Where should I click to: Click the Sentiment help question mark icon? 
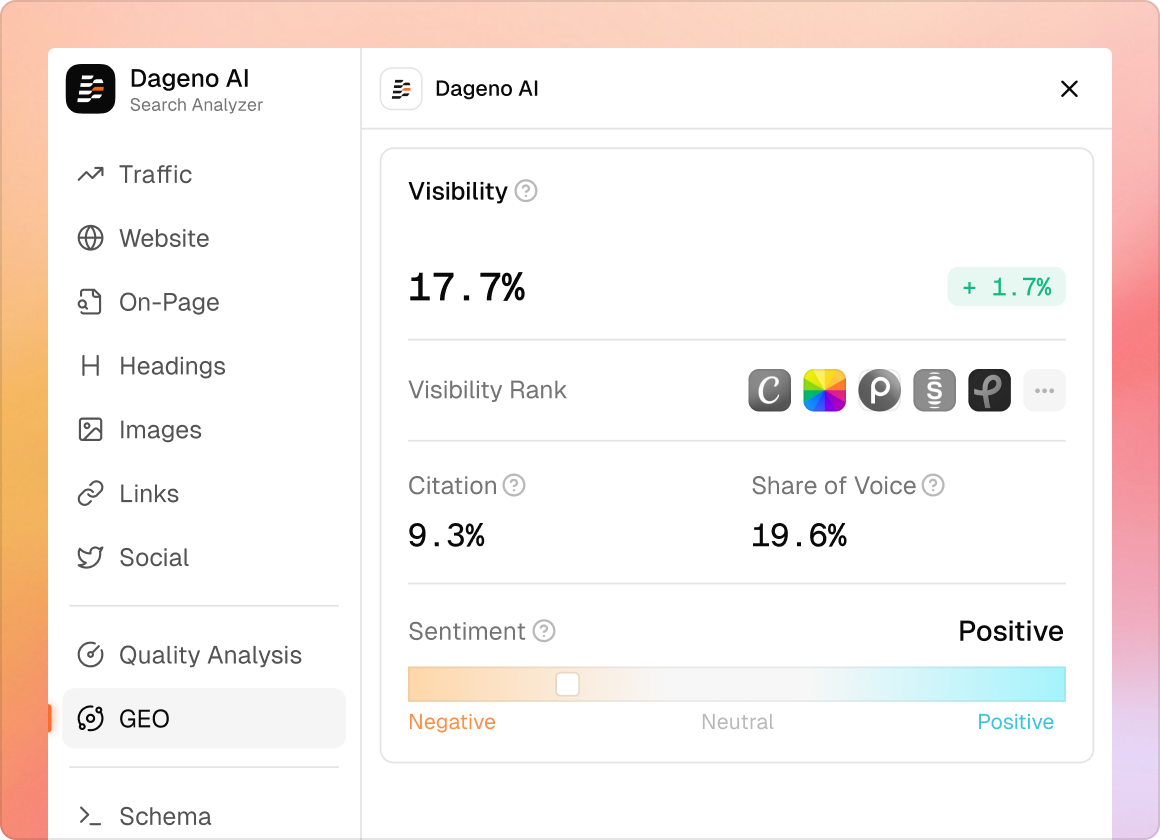pos(544,631)
